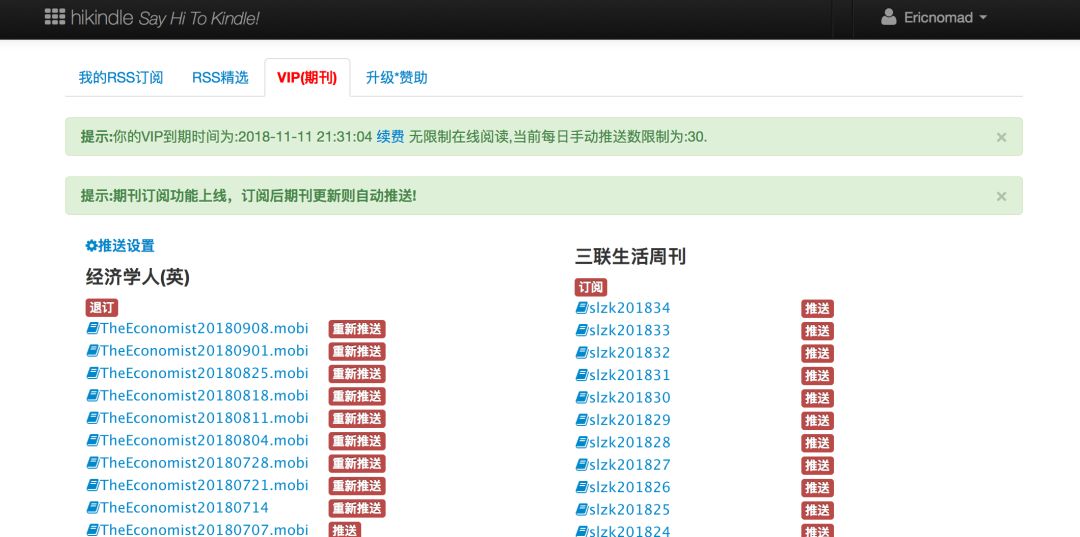Click 重新推送 for TheEconomist20180804.mobi
Viewport: 1080px width, 537px height.
tap(357, 441)
